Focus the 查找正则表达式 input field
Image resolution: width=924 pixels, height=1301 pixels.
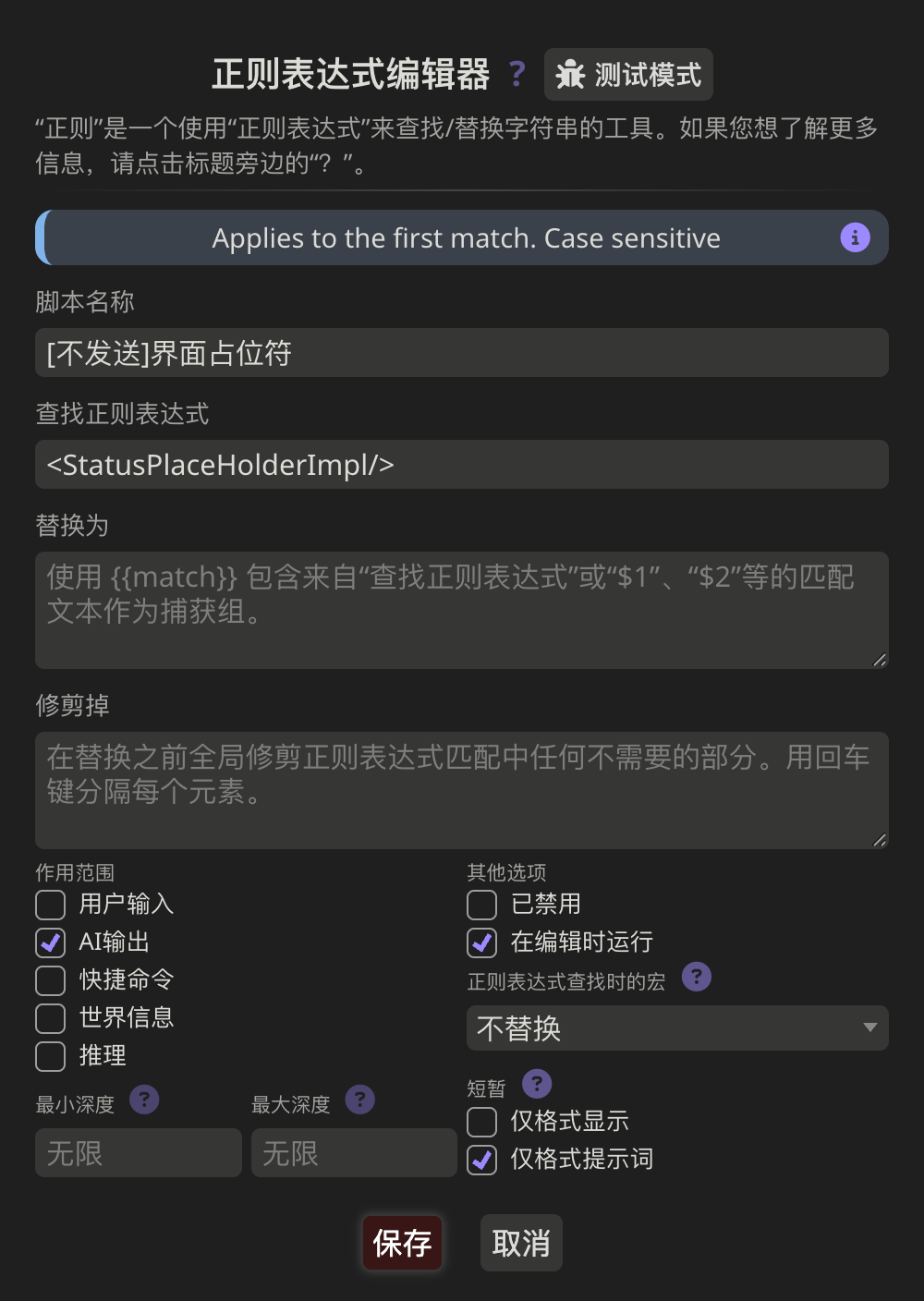pyautogui.click(x=462, y=465)
